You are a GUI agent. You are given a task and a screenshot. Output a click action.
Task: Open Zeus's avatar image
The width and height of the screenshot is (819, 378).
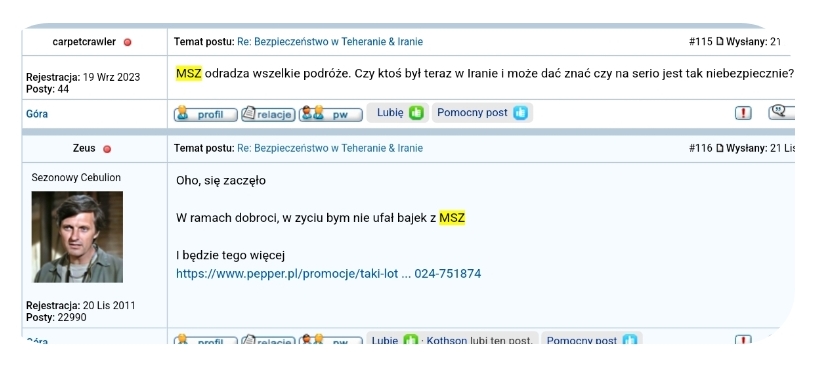[77, 237]
